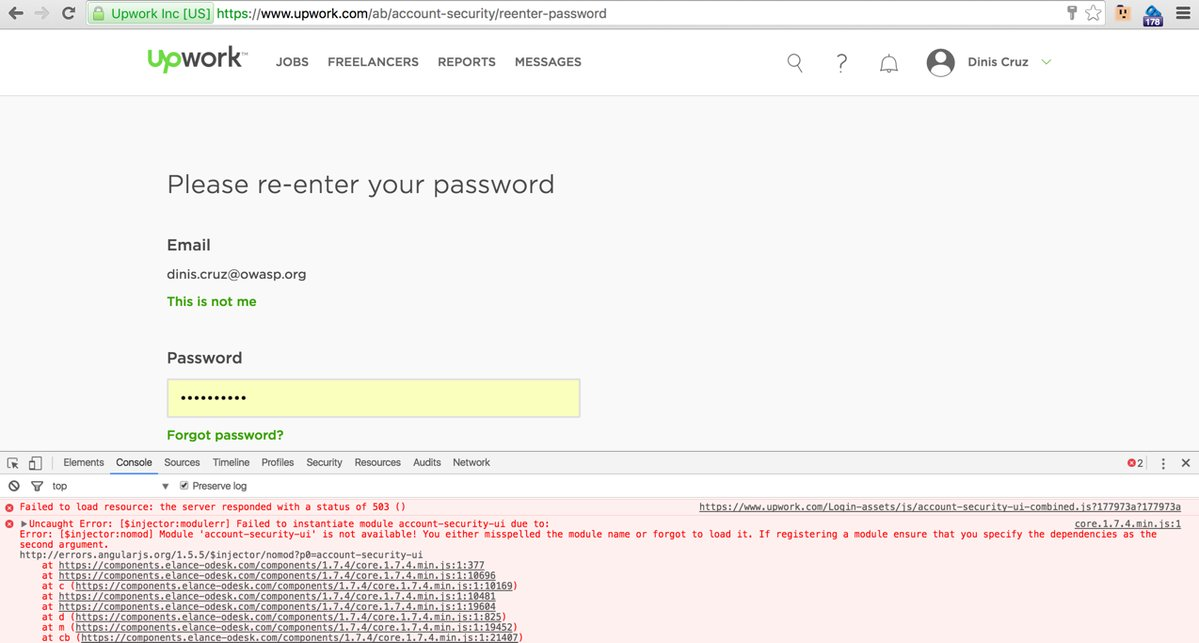Image resolution: width=1199 pixels, height=643 pixels.
Task: Click the Upwork search magnifier icon
Action: click(795, 63)
